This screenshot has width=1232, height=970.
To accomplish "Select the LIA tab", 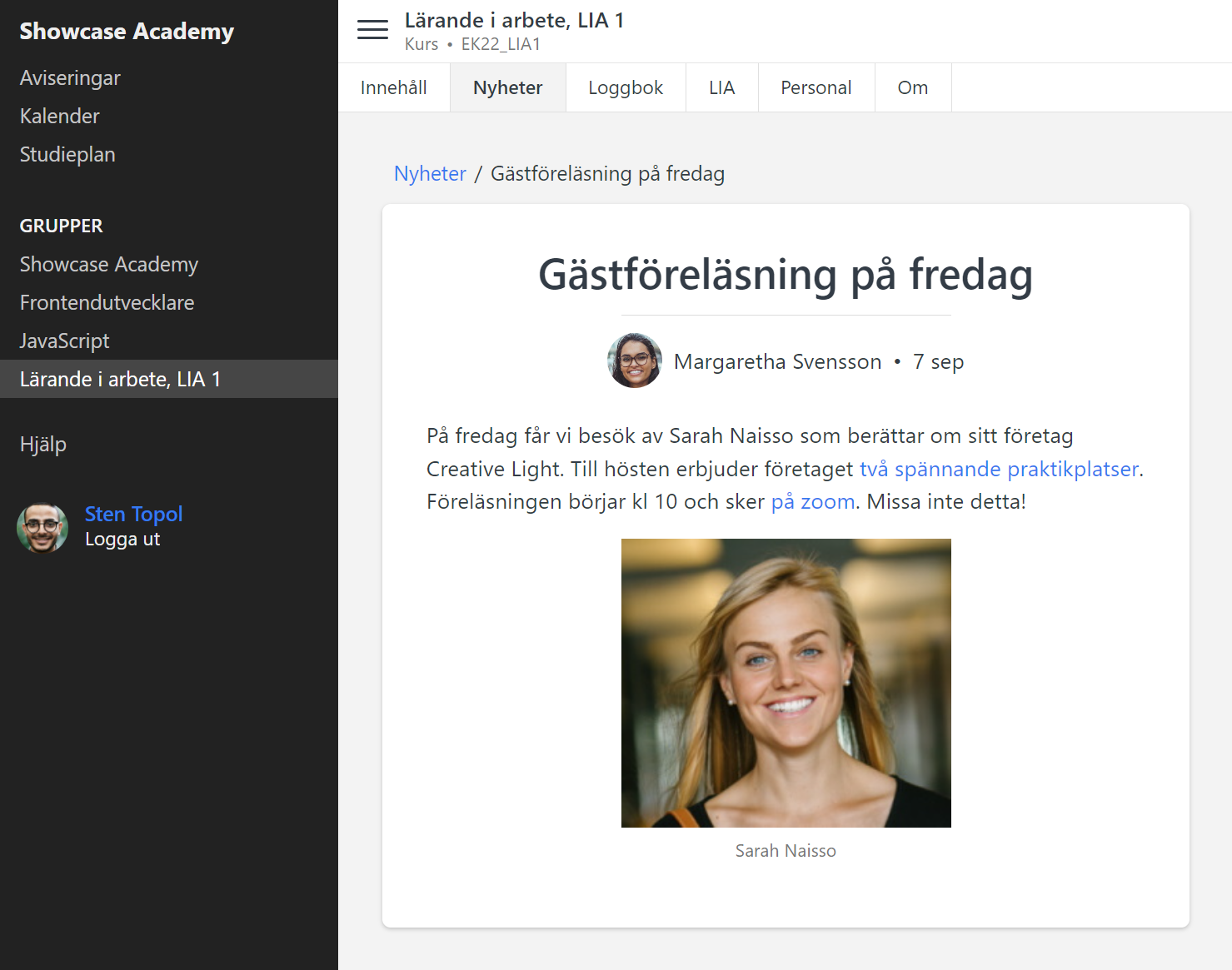I will (721, 87).
